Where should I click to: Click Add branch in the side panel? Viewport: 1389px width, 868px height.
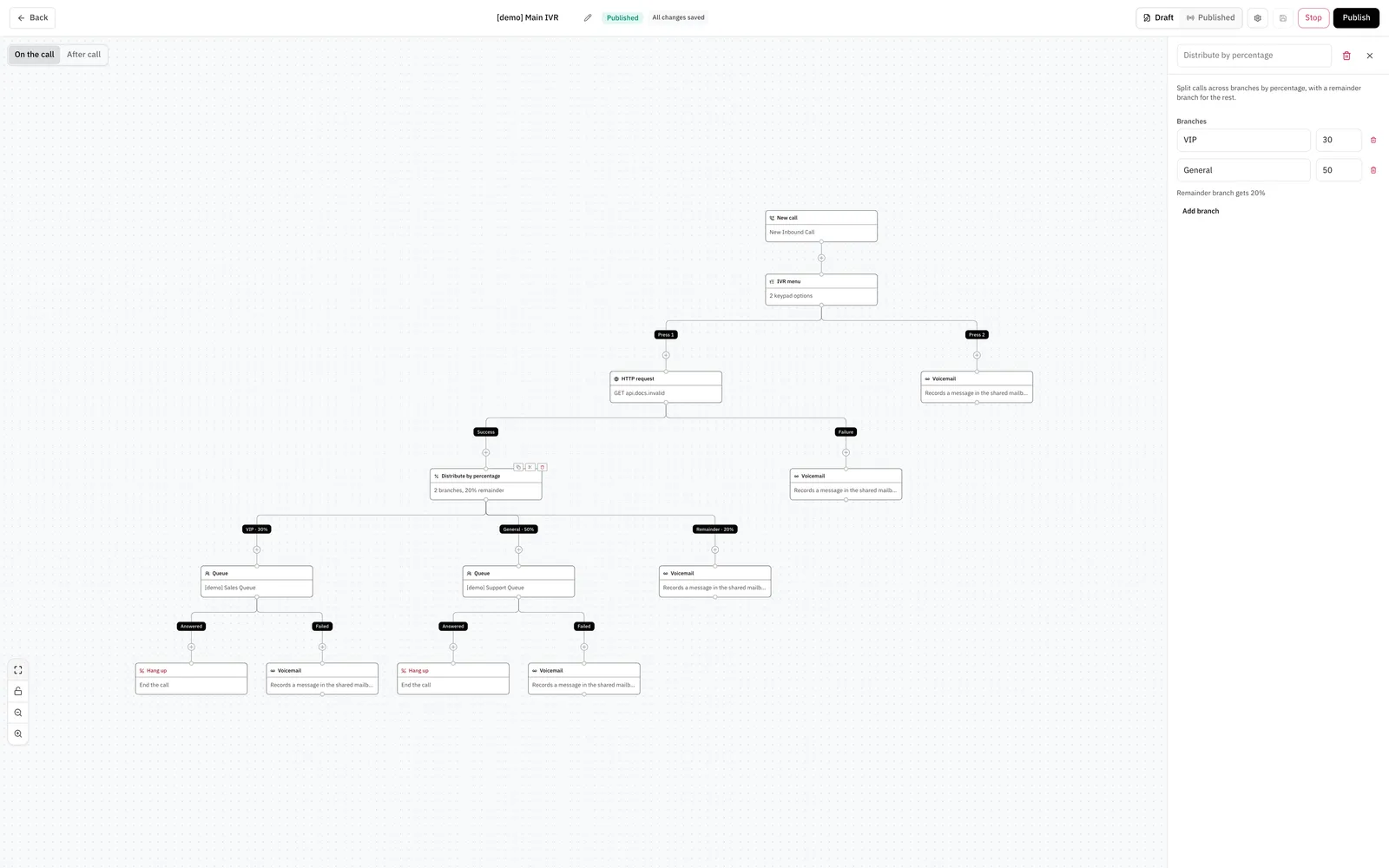(1201, 211)
